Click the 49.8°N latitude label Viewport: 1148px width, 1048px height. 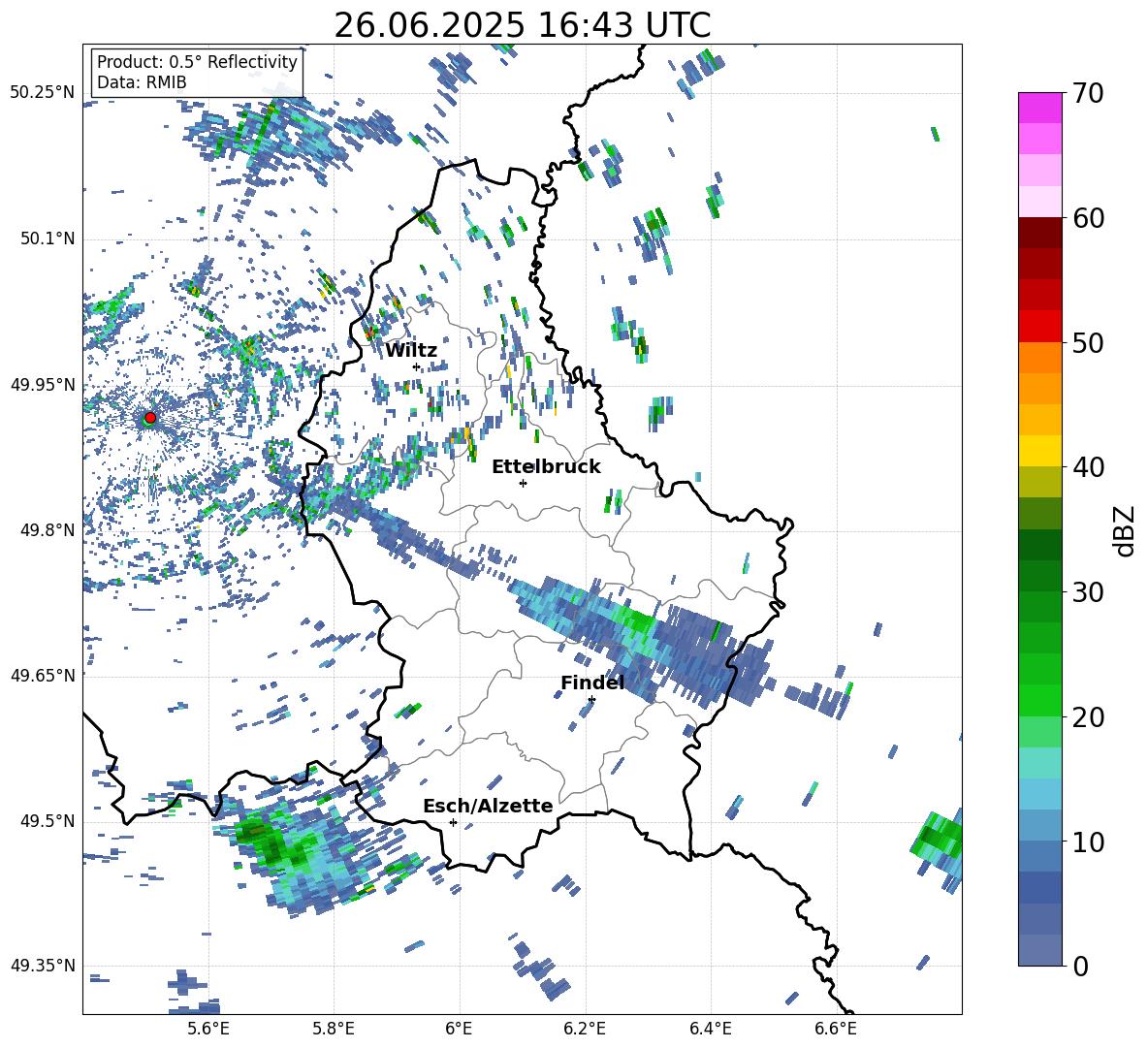(48, 530)
